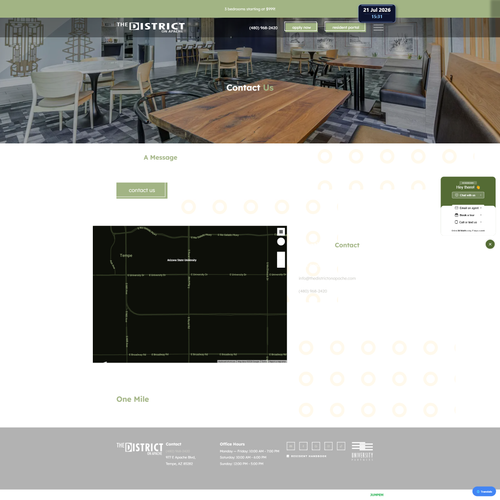The width and height of the screenshot is (500, 500).
Task: Call the (480) 968-2420 header phone link
Action: 263,28
